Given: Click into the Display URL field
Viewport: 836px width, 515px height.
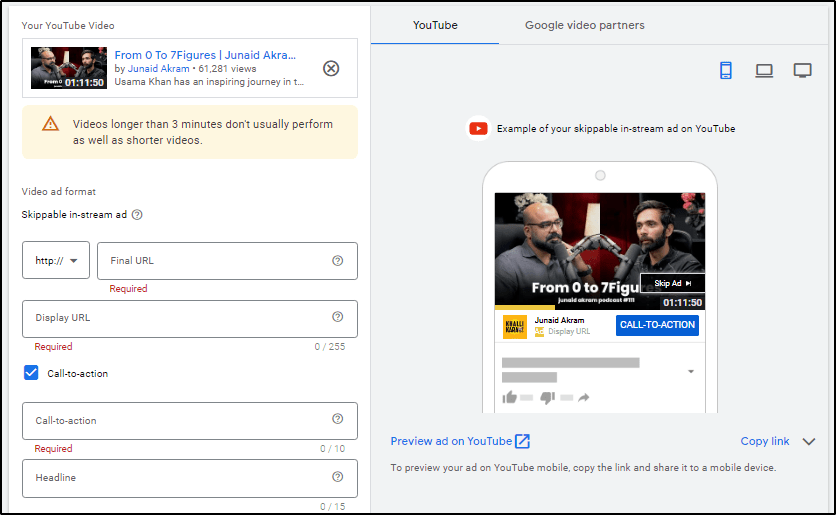Looking at the screenshot, I should click(x=190, y=318).
